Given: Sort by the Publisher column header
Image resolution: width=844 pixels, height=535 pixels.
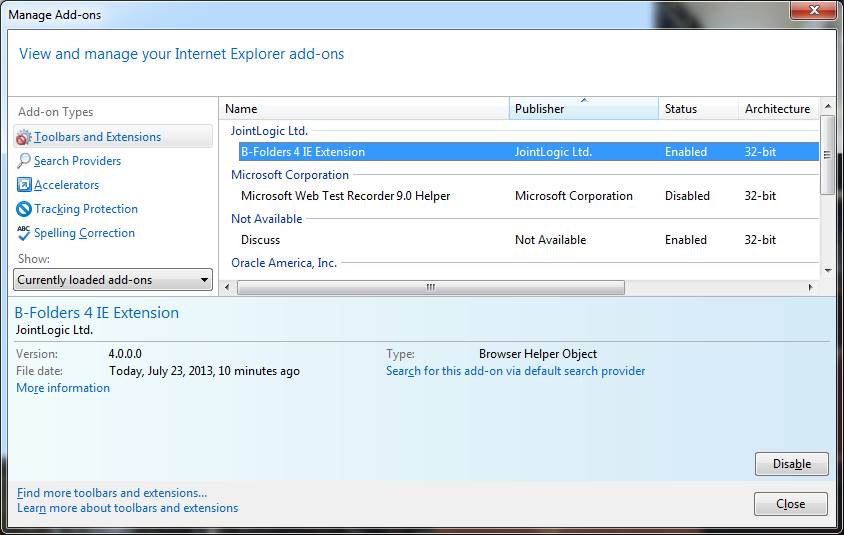Looking at the screenshot, I should click(x=583, y=109).
